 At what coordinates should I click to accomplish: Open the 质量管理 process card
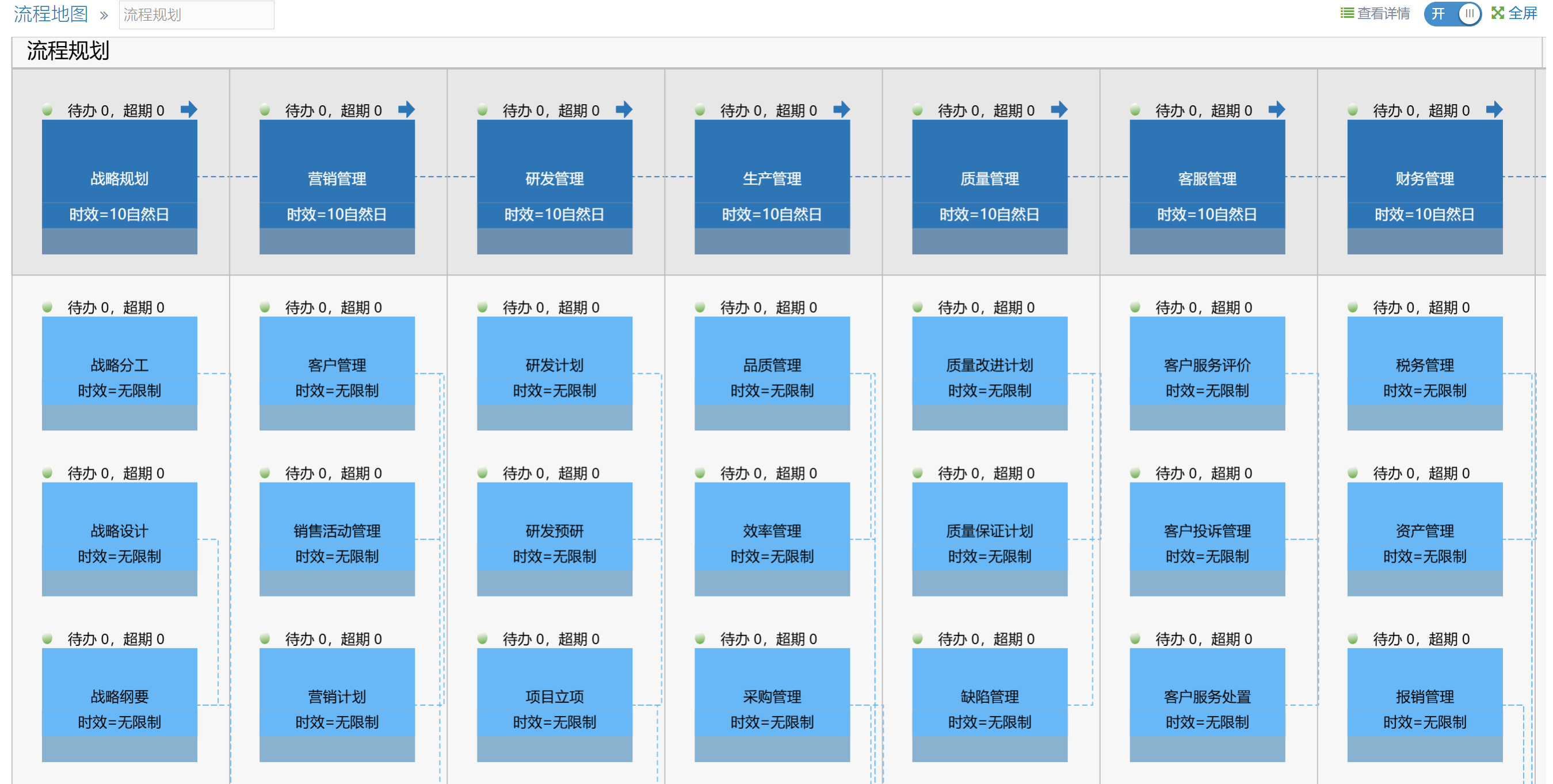tap(990, 187)
